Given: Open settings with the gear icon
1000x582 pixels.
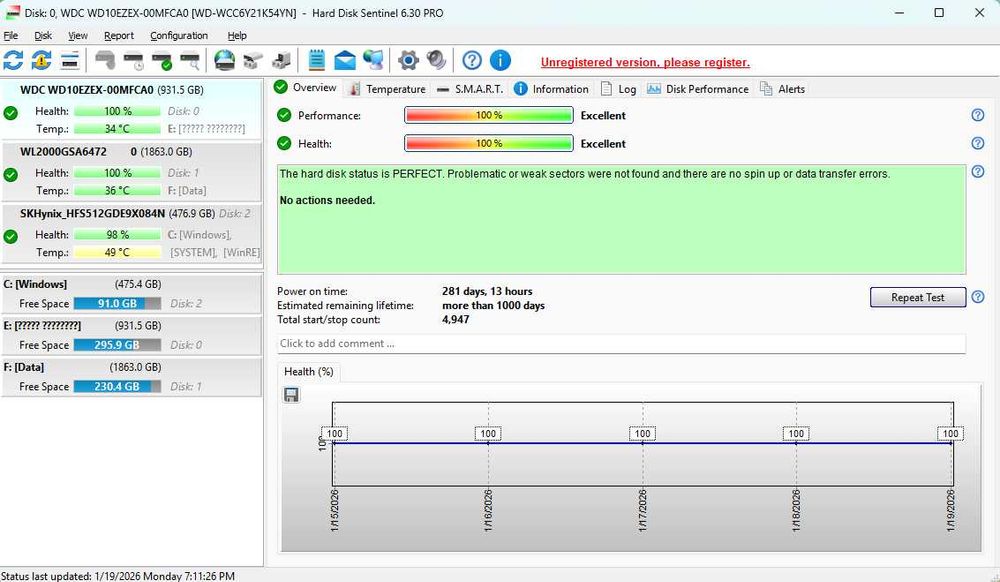Looking at the screenshot, I should [408, 61].
